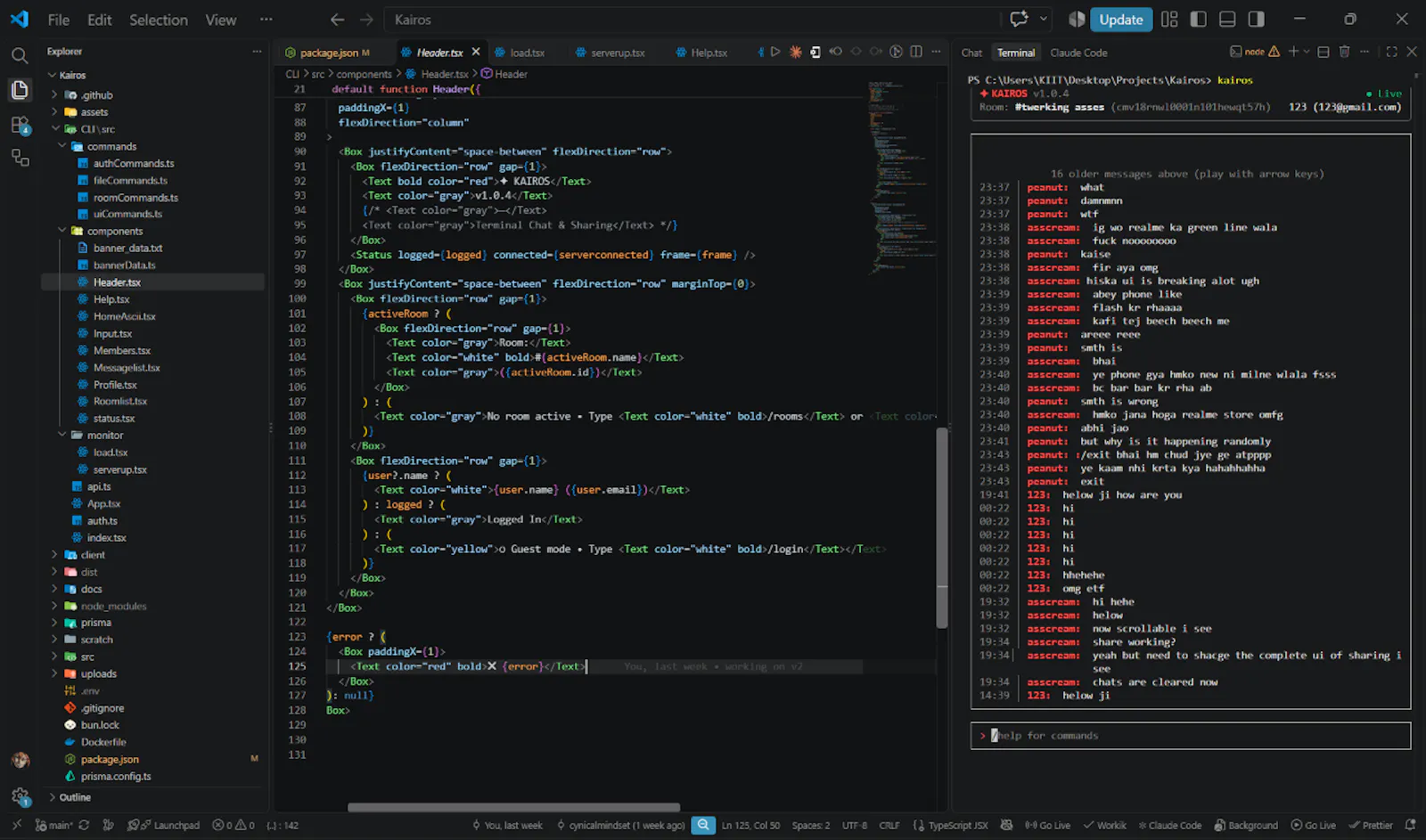This screenshot has width=1426, height=840.
Task: Open the new terminal profile dropdown
Action: [x=1307, y=52]
